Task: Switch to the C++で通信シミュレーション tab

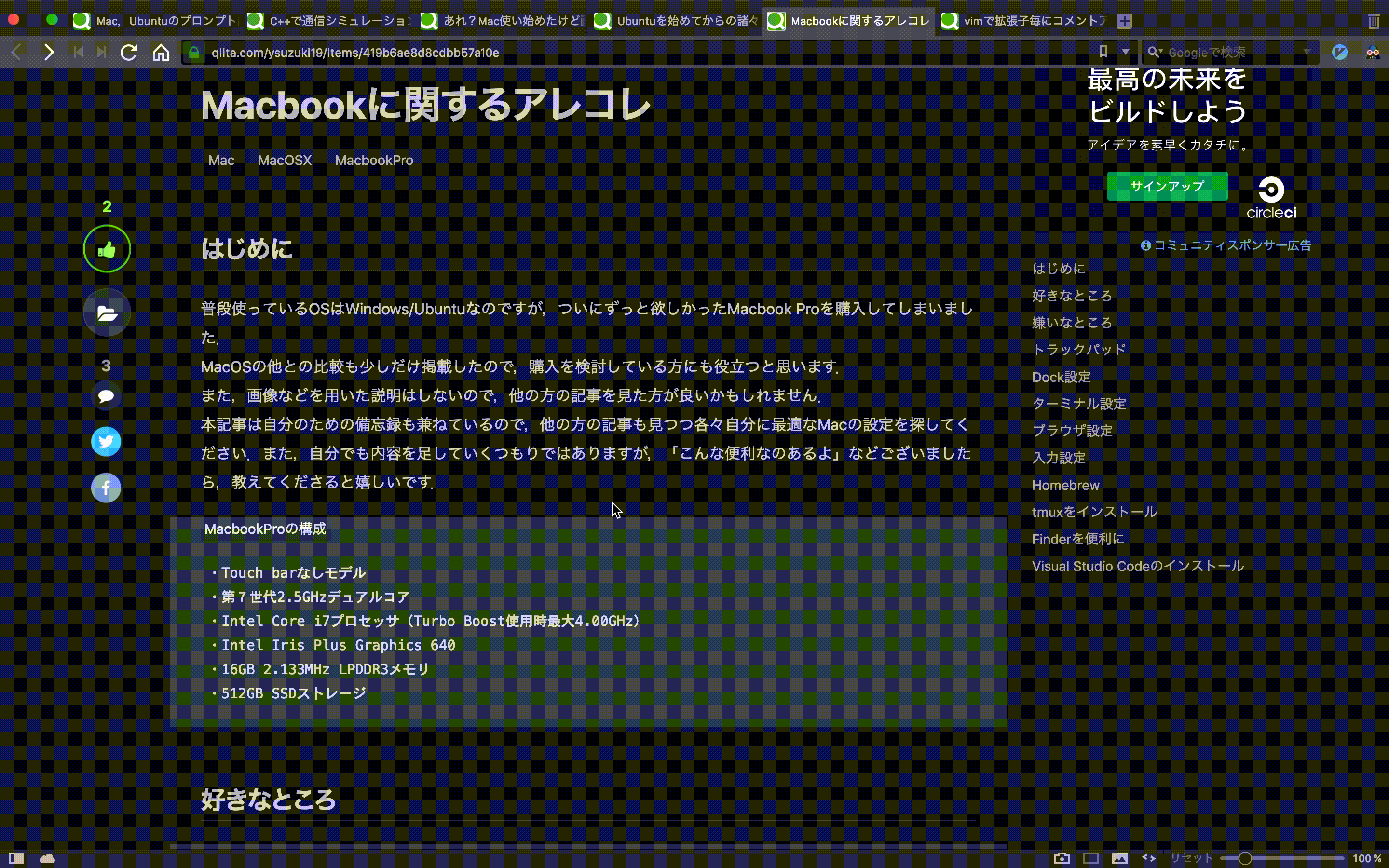Action: (329, 21)
